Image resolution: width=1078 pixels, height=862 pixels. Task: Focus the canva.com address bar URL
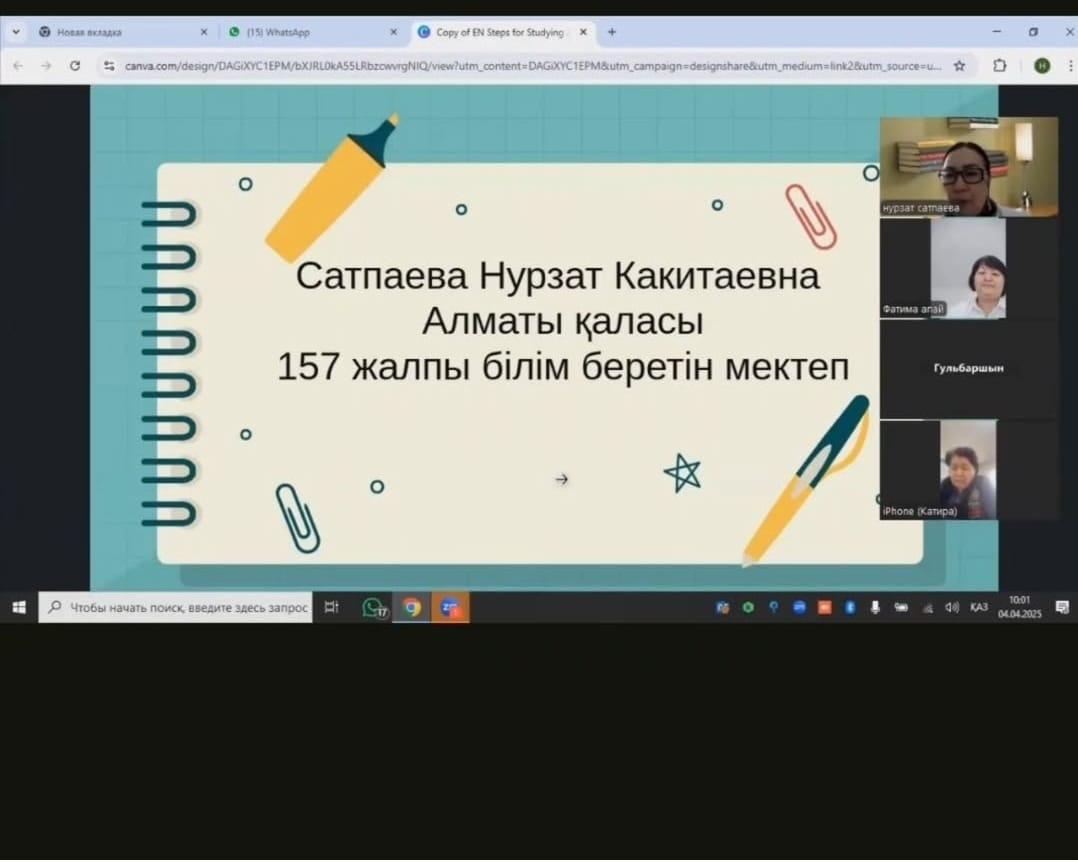[533, 66]
